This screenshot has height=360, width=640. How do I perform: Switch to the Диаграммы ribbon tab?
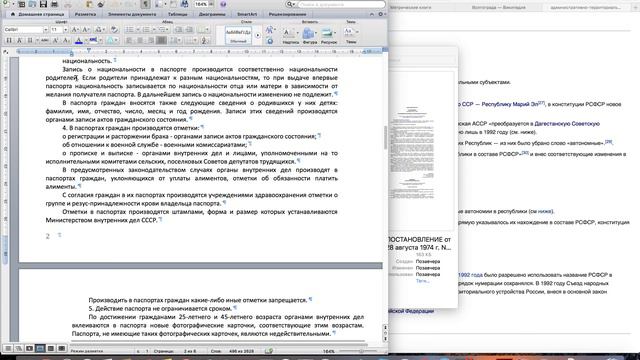click(212, 14)
